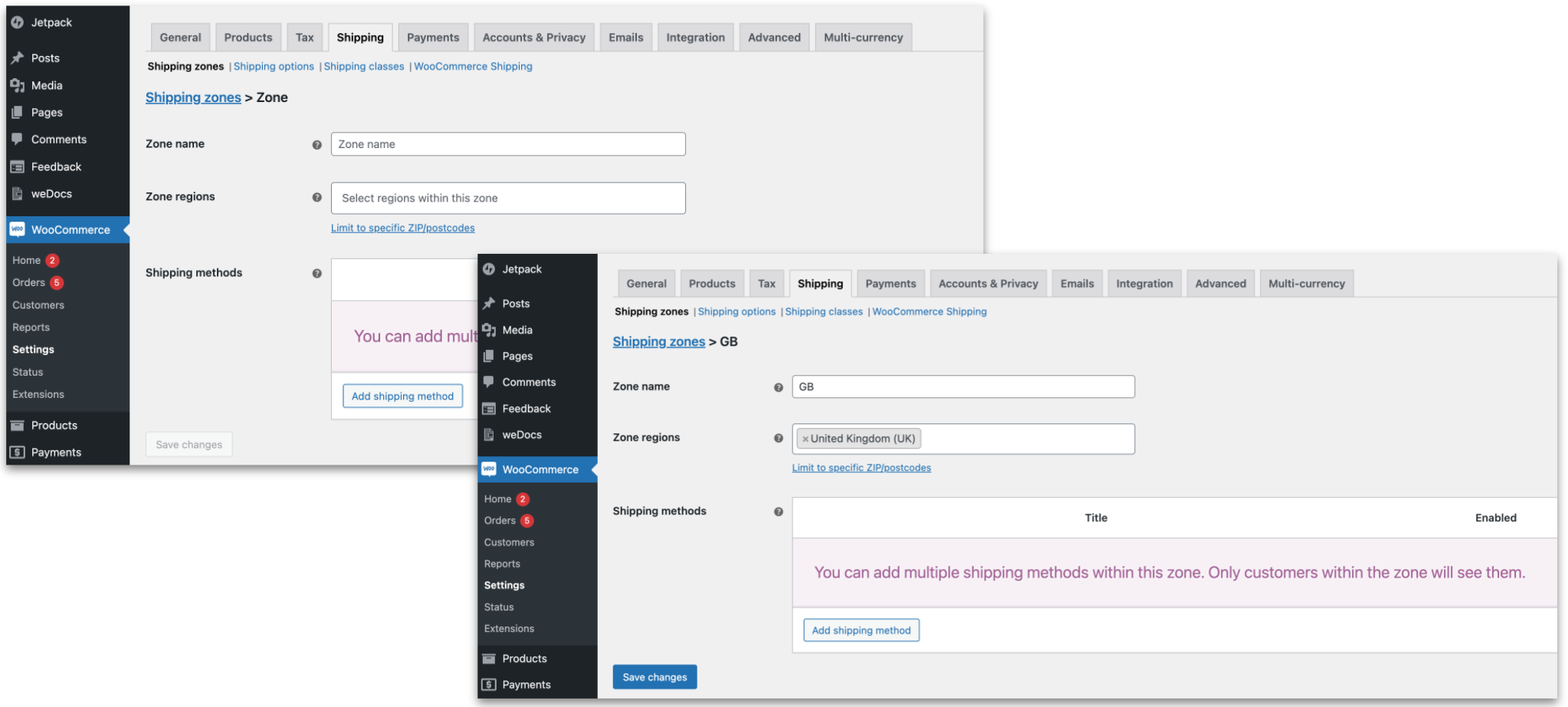Viewport: 1568px width, 707px height.
Task: Click help icon beside United Kingdom zone regions field
Action: click(778, 438)
